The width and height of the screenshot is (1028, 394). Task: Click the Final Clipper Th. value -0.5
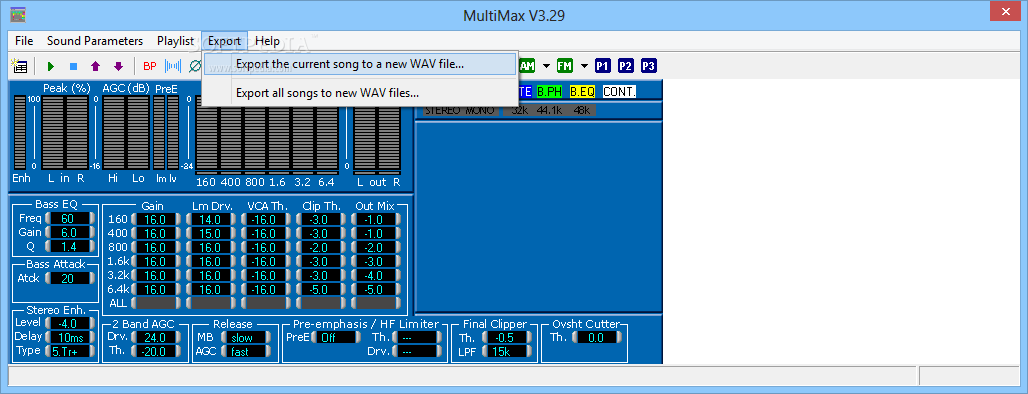507,338
